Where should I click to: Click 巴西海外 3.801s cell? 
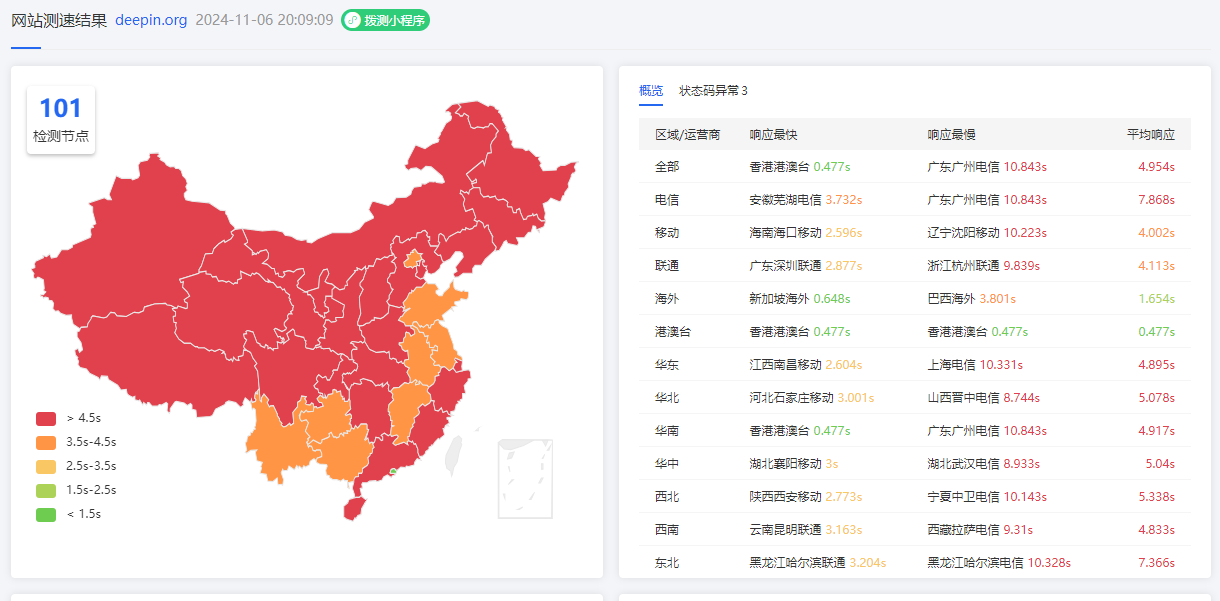point(971,299)
